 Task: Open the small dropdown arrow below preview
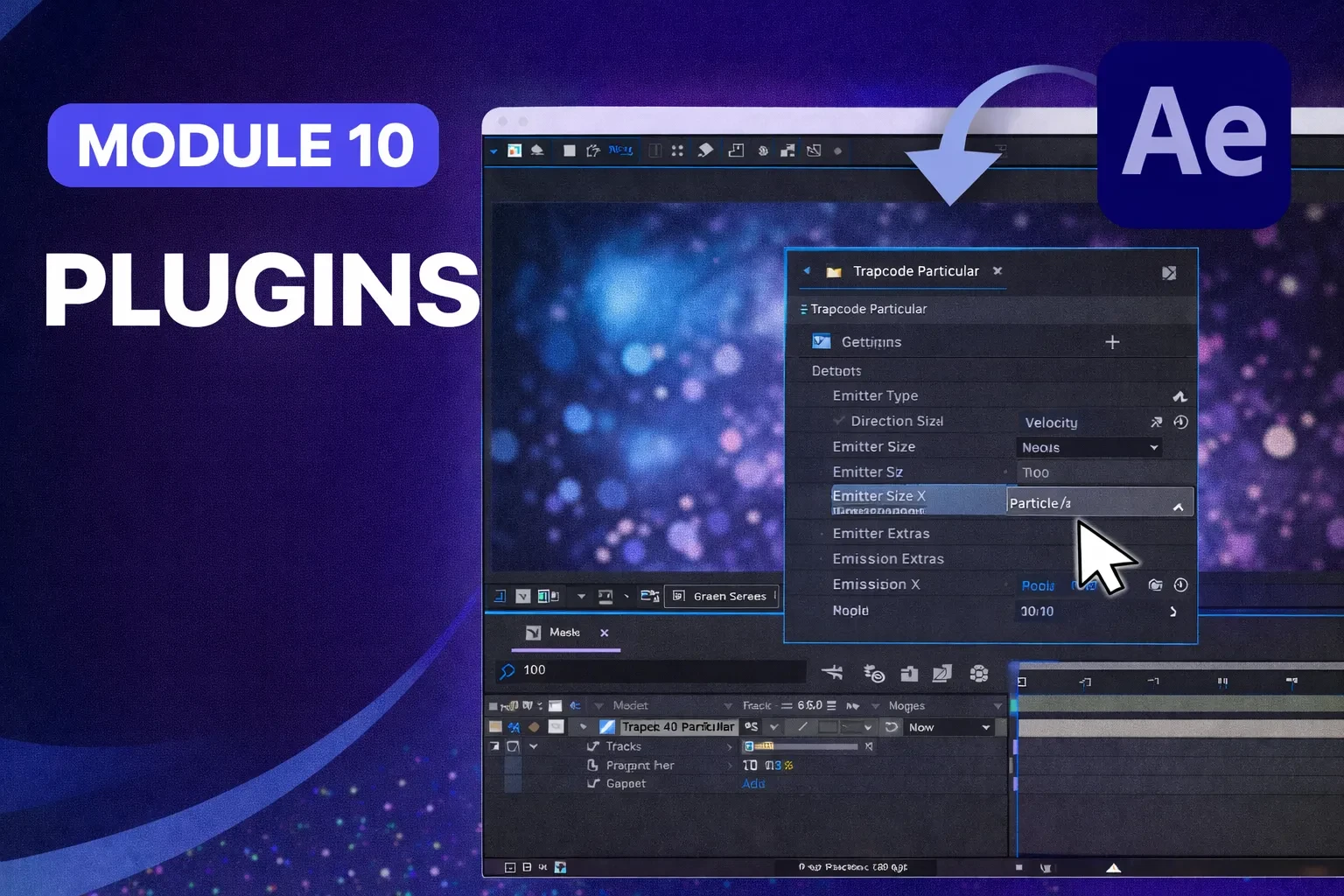click(581, 597)
